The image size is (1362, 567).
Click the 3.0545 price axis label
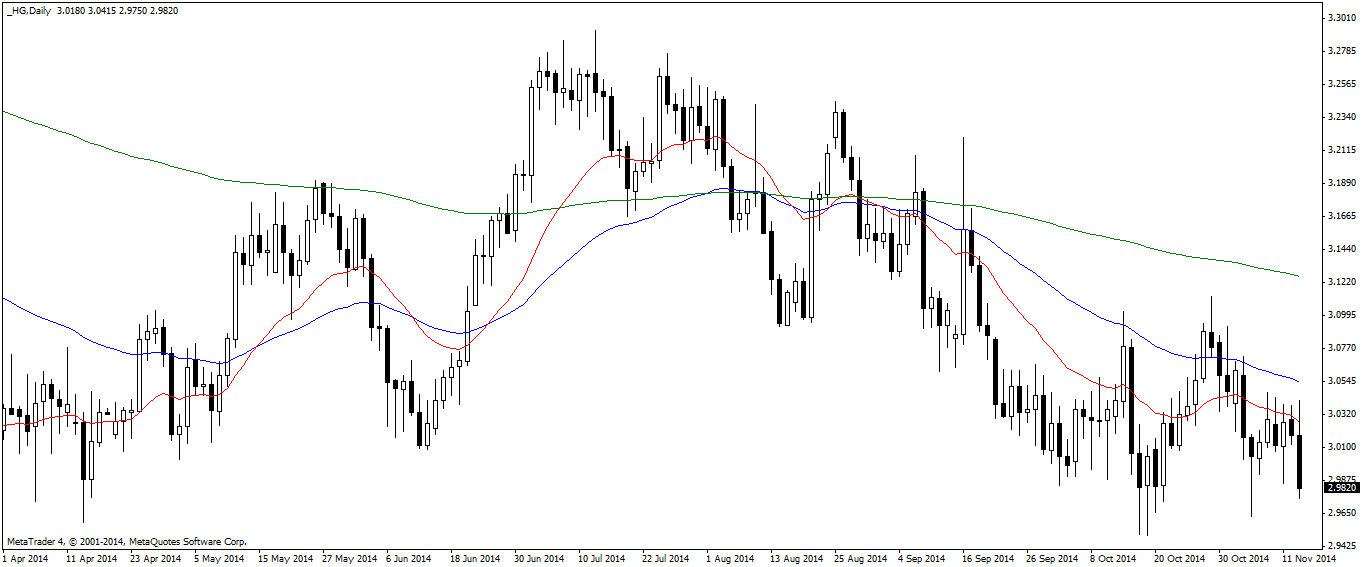click(x=1341, y=381)
